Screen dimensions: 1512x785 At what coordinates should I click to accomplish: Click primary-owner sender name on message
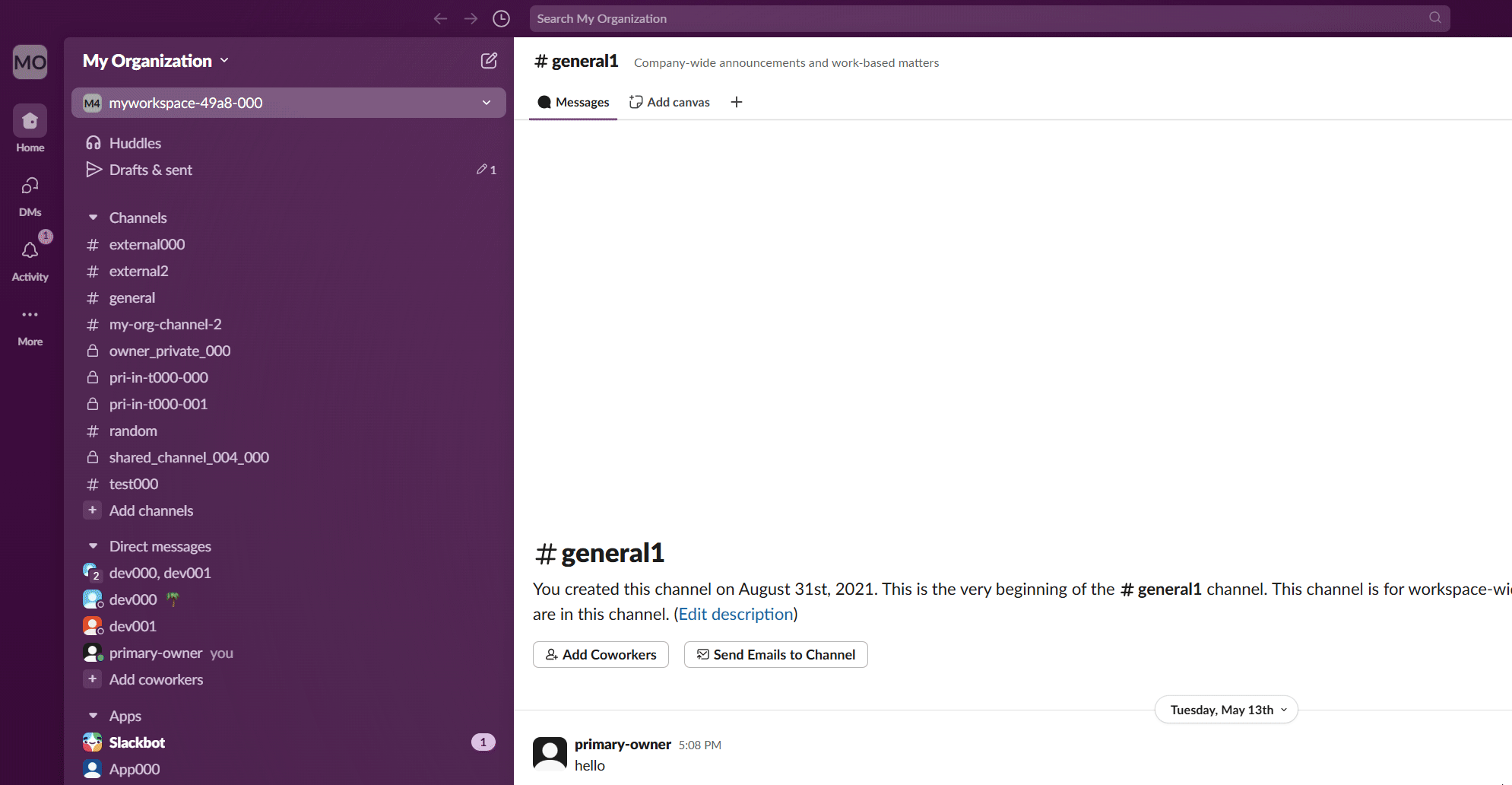pyautogui.click(x=623, y=744)
